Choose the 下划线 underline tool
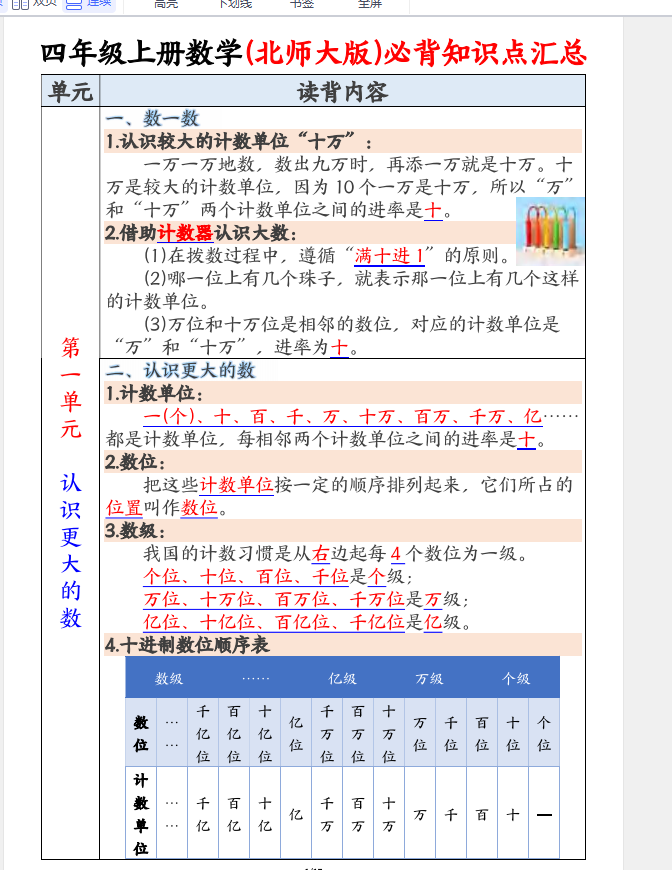 [235, 4]
